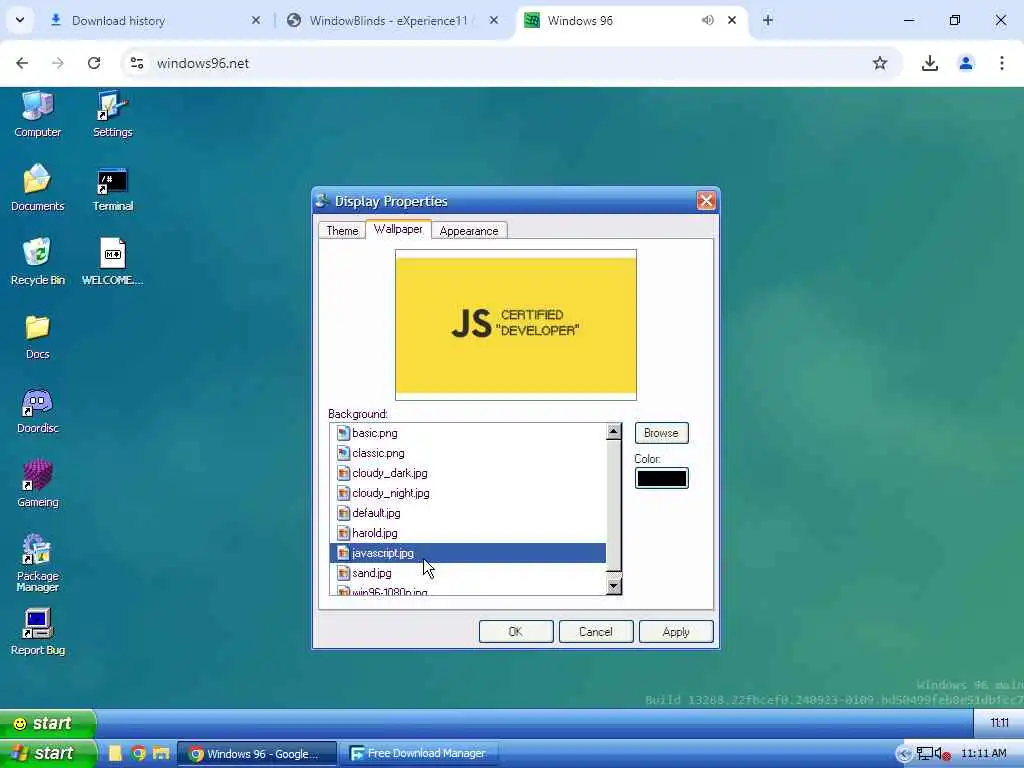Switch to Download history browser tab
Image resolution: width=1024 pixels, height=768 pixels.
click(155, 21)
